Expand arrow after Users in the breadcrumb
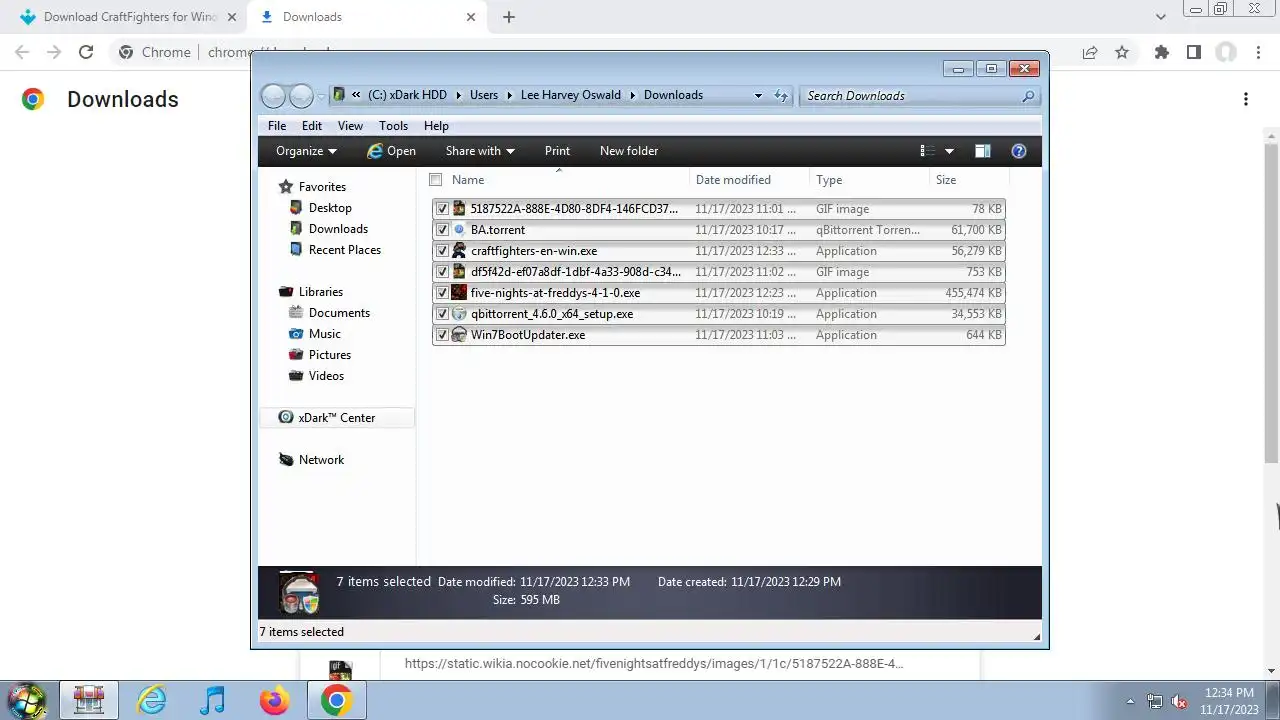Image resolution: width=1280 pixels, height=720 pixels. pyautogui.click(x=509, y=95)
